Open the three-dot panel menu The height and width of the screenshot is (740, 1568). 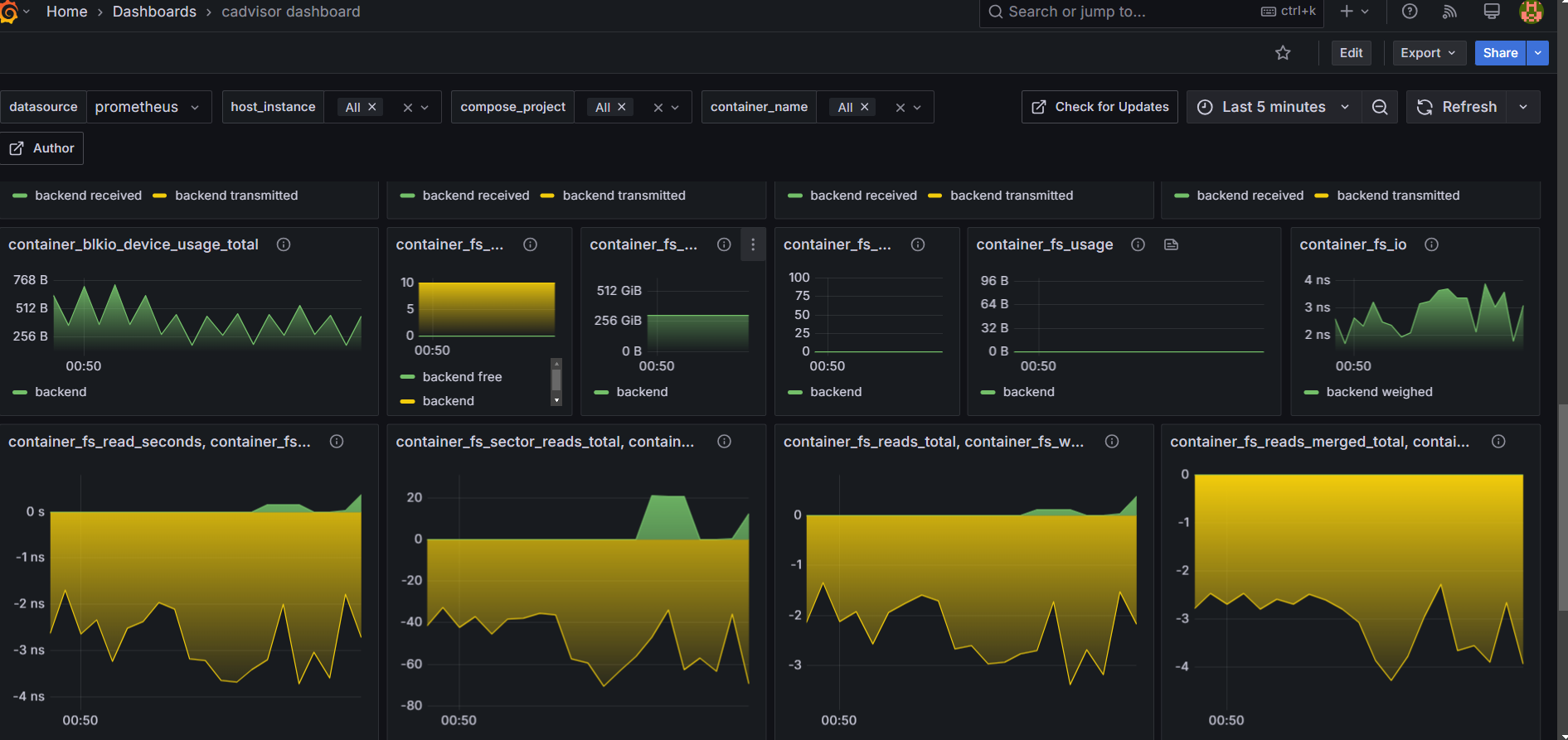click(x=753, y=244)
